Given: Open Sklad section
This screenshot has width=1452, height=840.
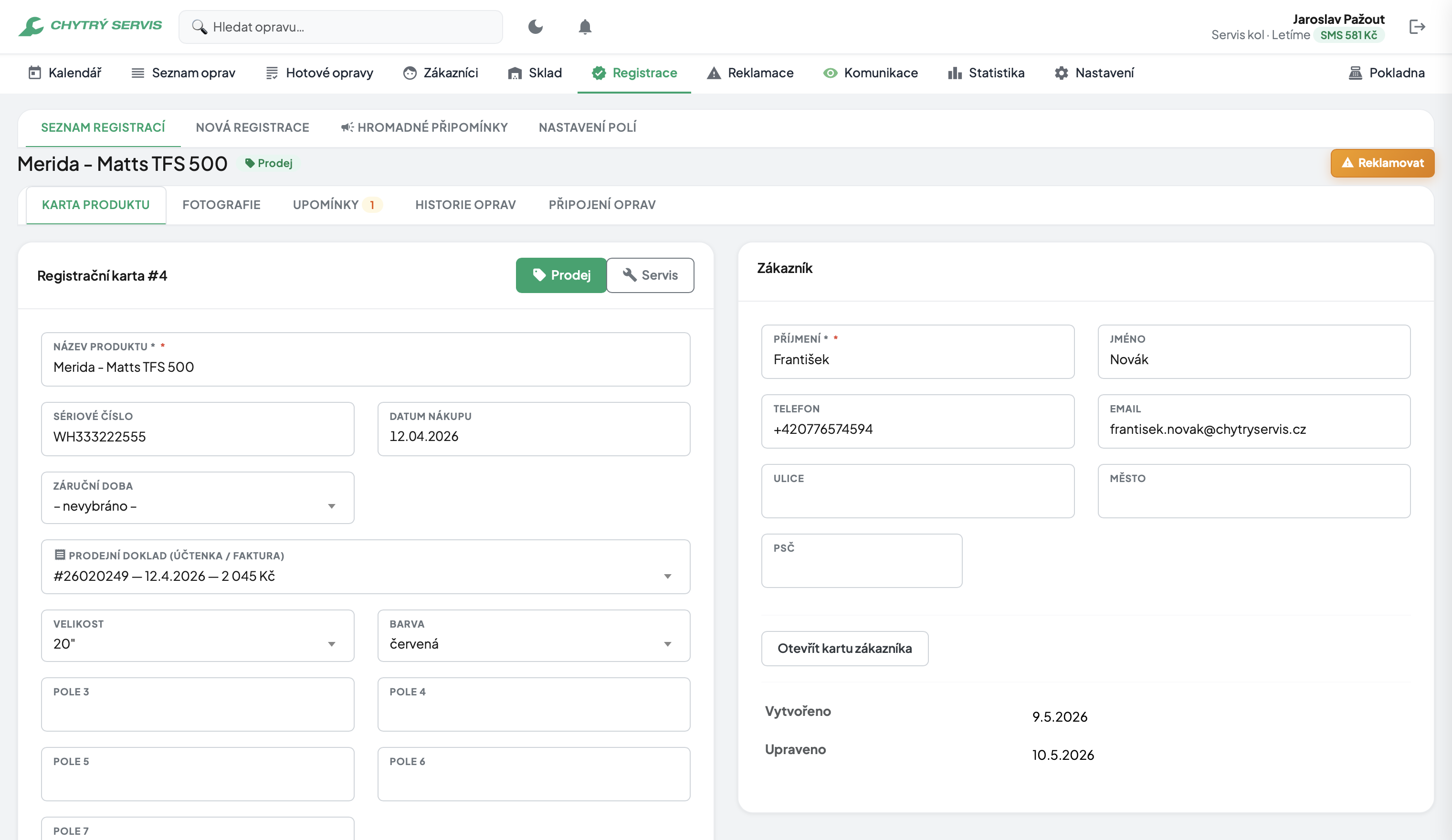Looking at the screenshot, I should [x=535, y=73].
